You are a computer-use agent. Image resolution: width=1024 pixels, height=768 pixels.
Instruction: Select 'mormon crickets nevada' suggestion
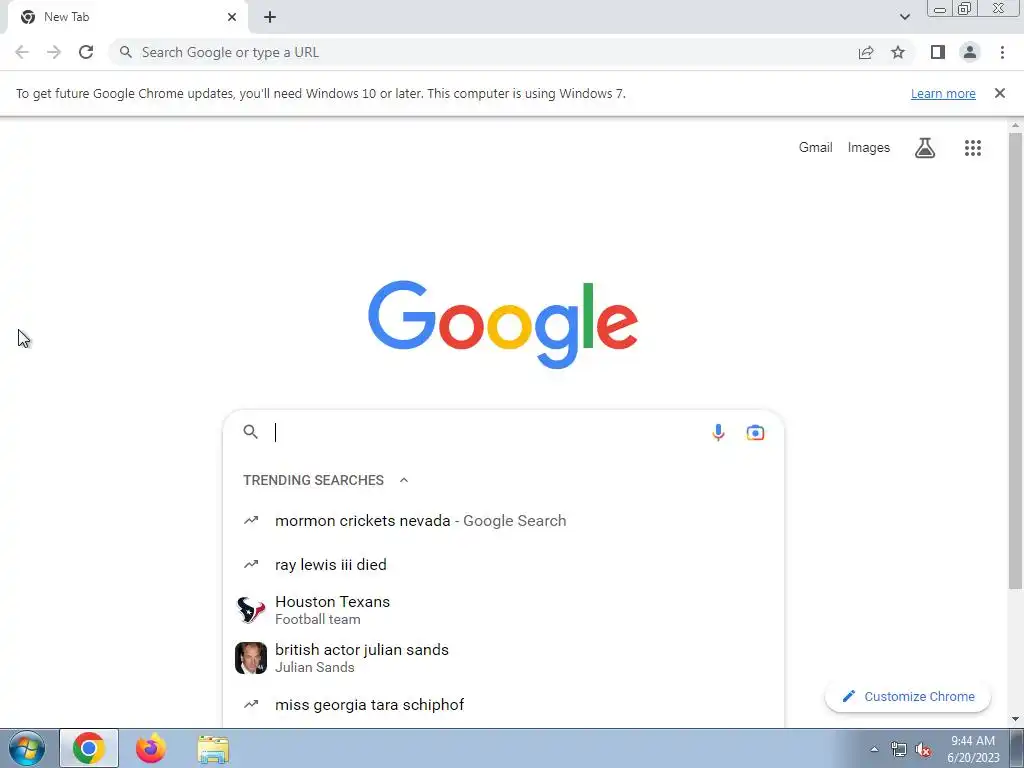pyautogui.click(x=503, y=520)
